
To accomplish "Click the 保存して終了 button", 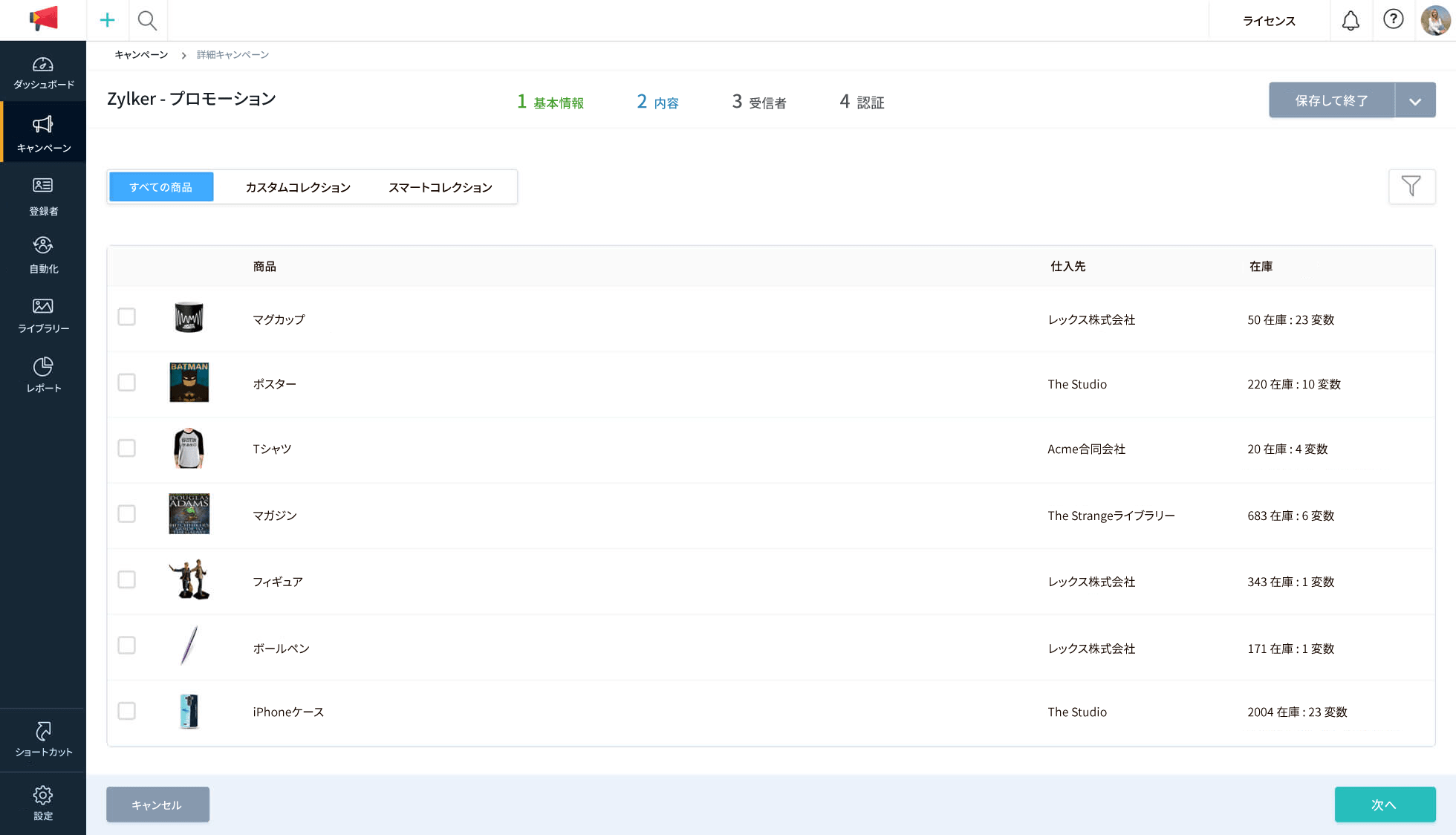I will pyautogui.click(x=1331, y=100).
